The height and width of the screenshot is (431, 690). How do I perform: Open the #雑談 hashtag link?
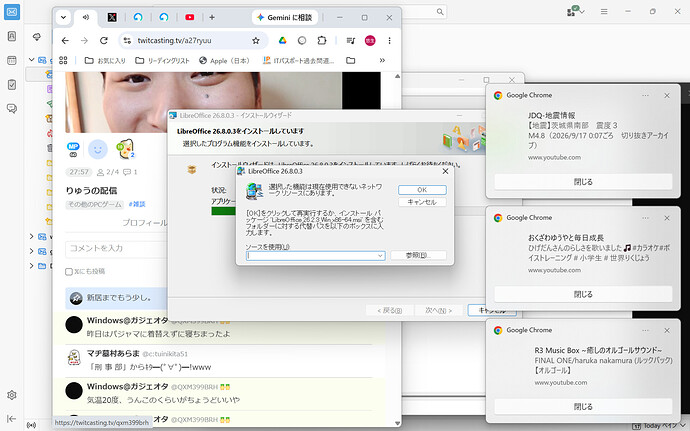(x=137, y=204)
